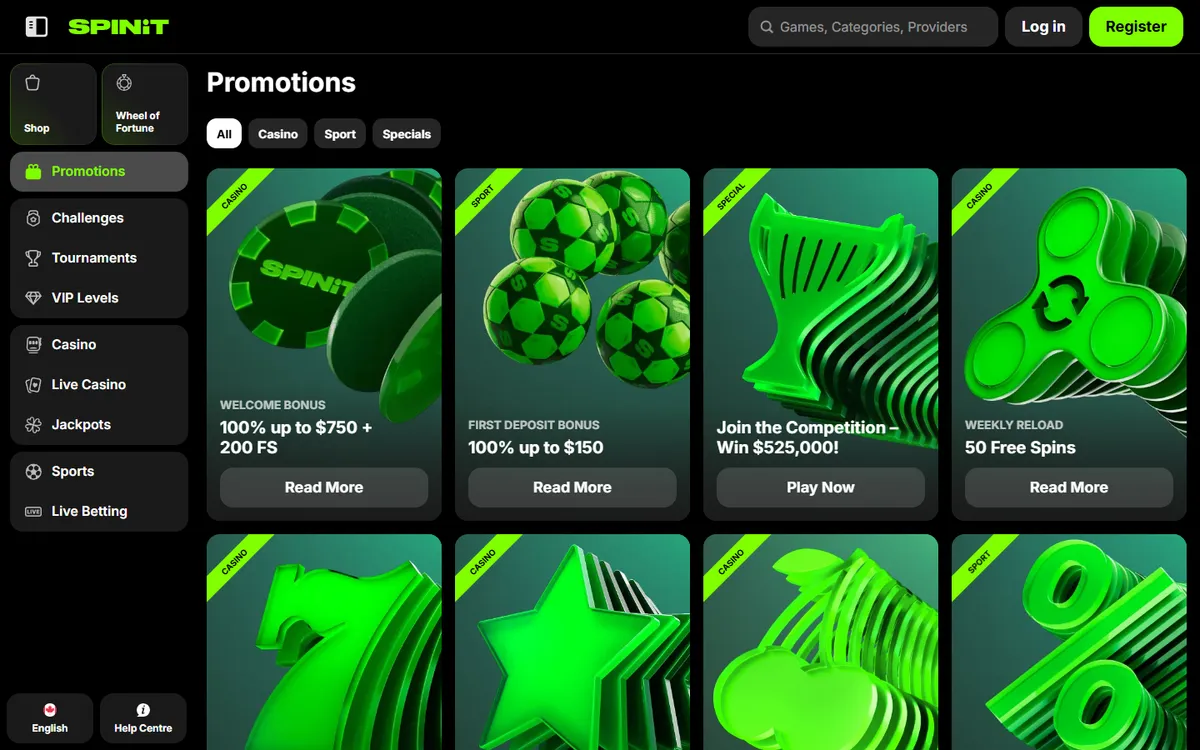Open VIP Levels in the sidebar
This screenshot has height=750, width=1200.
tap(99, 298)
